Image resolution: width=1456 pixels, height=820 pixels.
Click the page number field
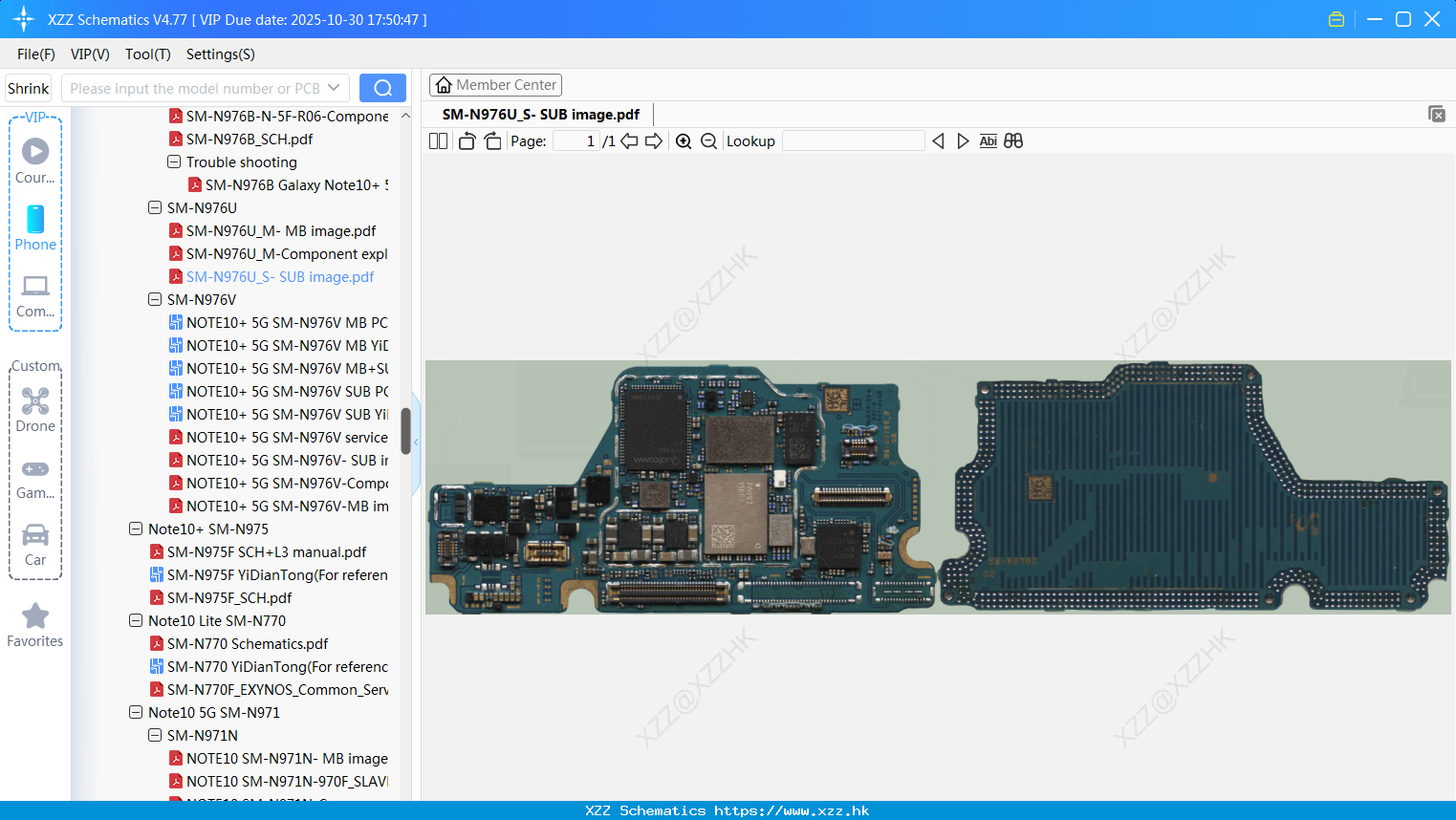576,140
